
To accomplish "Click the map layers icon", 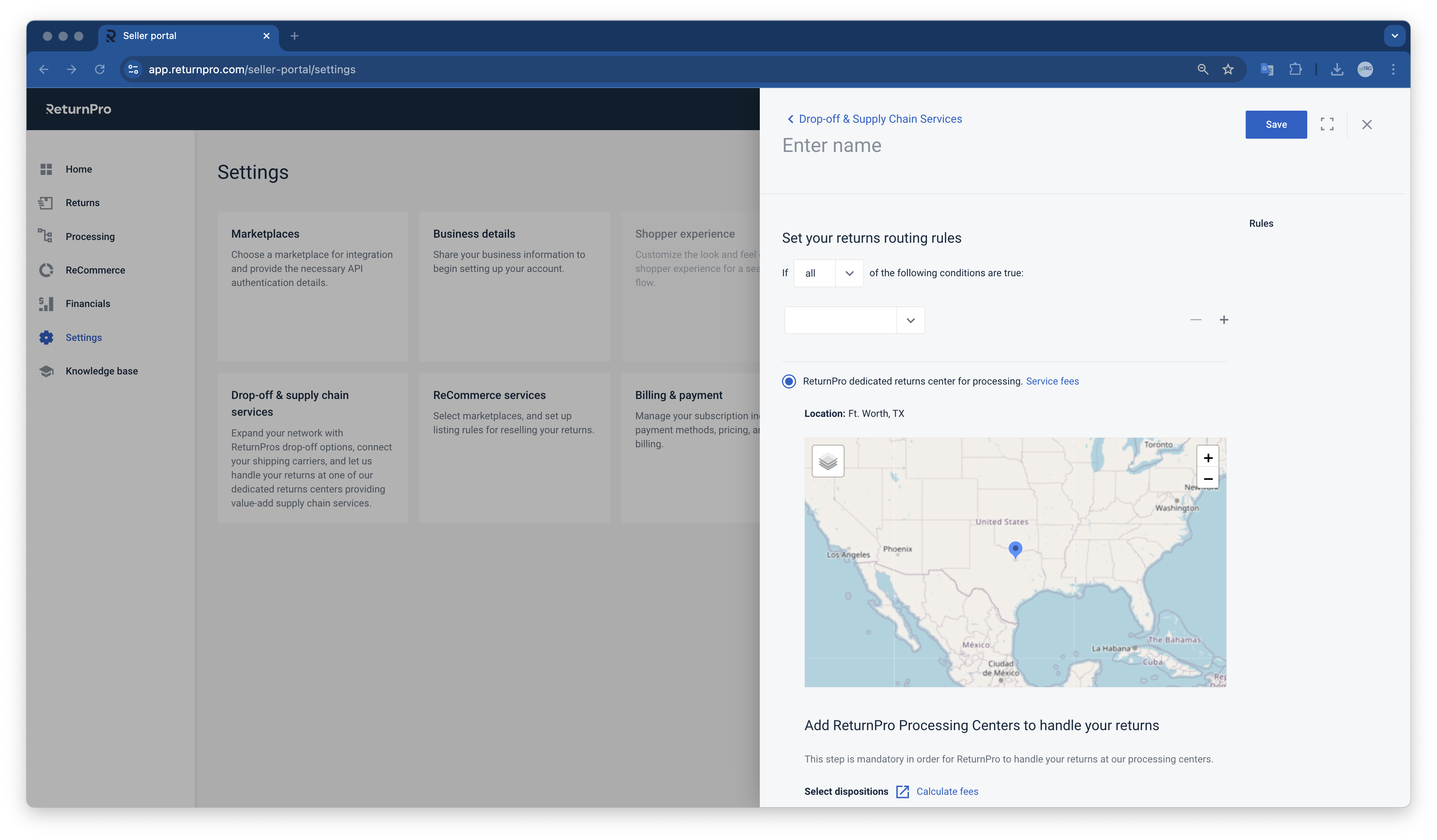I will tap(828, 461).
